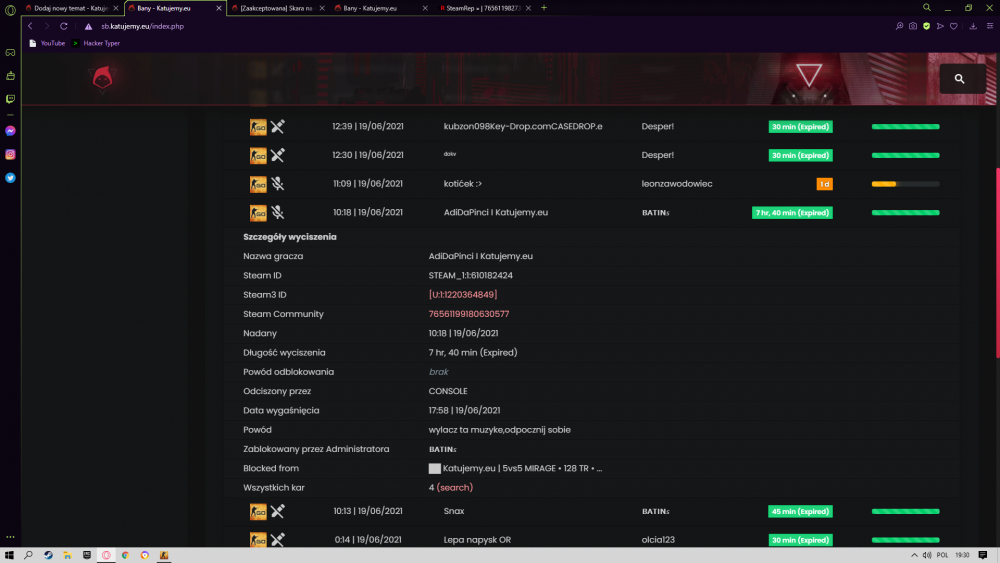Expand the Snax row details
1000x563 pixels.
[592, 511]
